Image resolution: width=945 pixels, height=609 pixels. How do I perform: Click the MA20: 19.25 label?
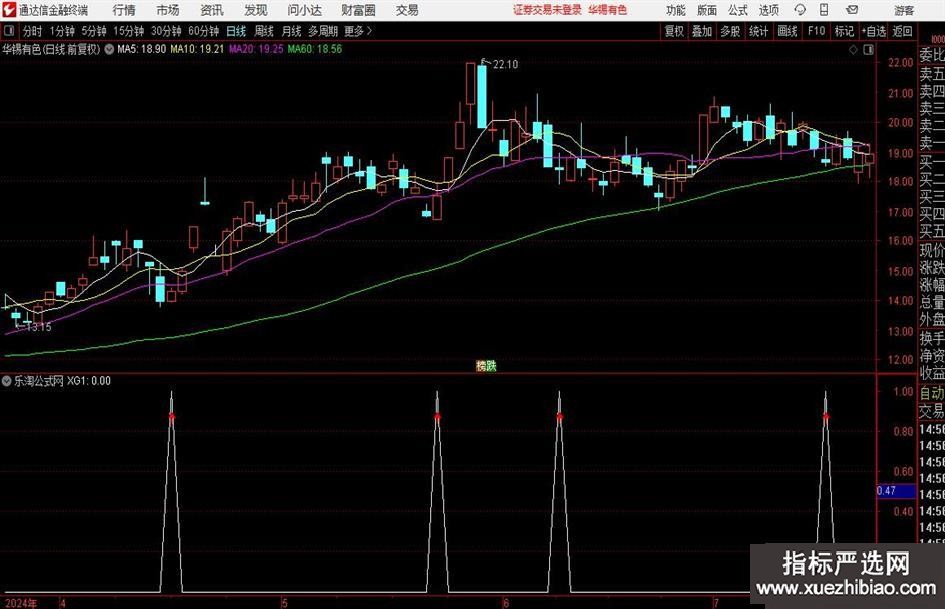pos(256,49)
